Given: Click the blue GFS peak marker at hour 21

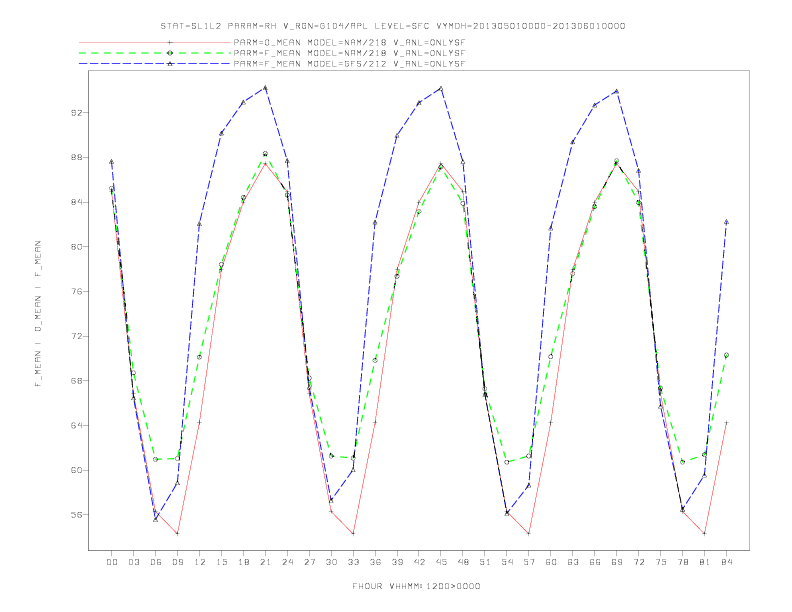Looking at the screenshot, I should (265, 87).
